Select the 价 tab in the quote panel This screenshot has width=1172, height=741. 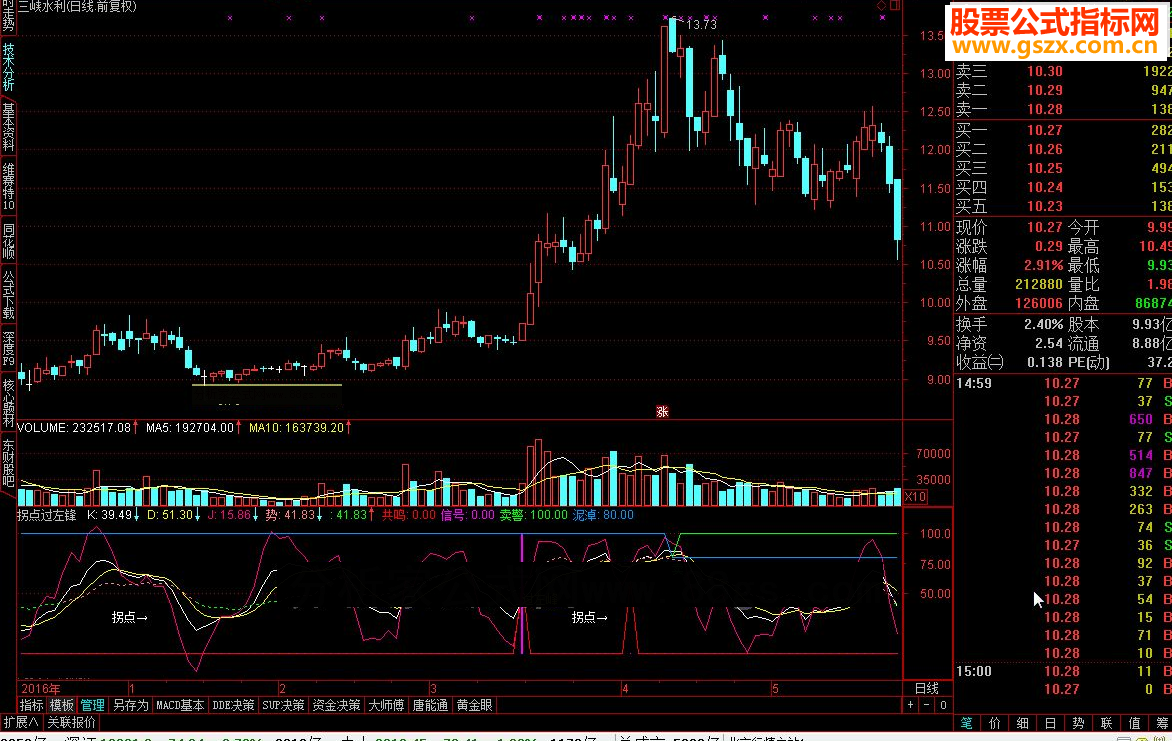(995, 723)
